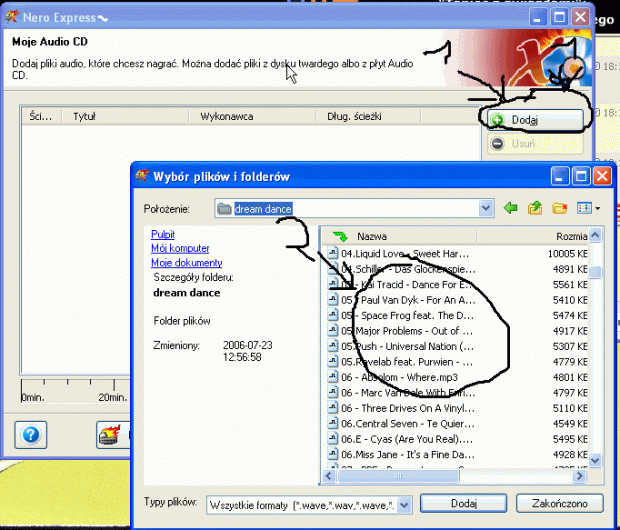Click audio file icon of 04.Liquid Love

point(333,254)
